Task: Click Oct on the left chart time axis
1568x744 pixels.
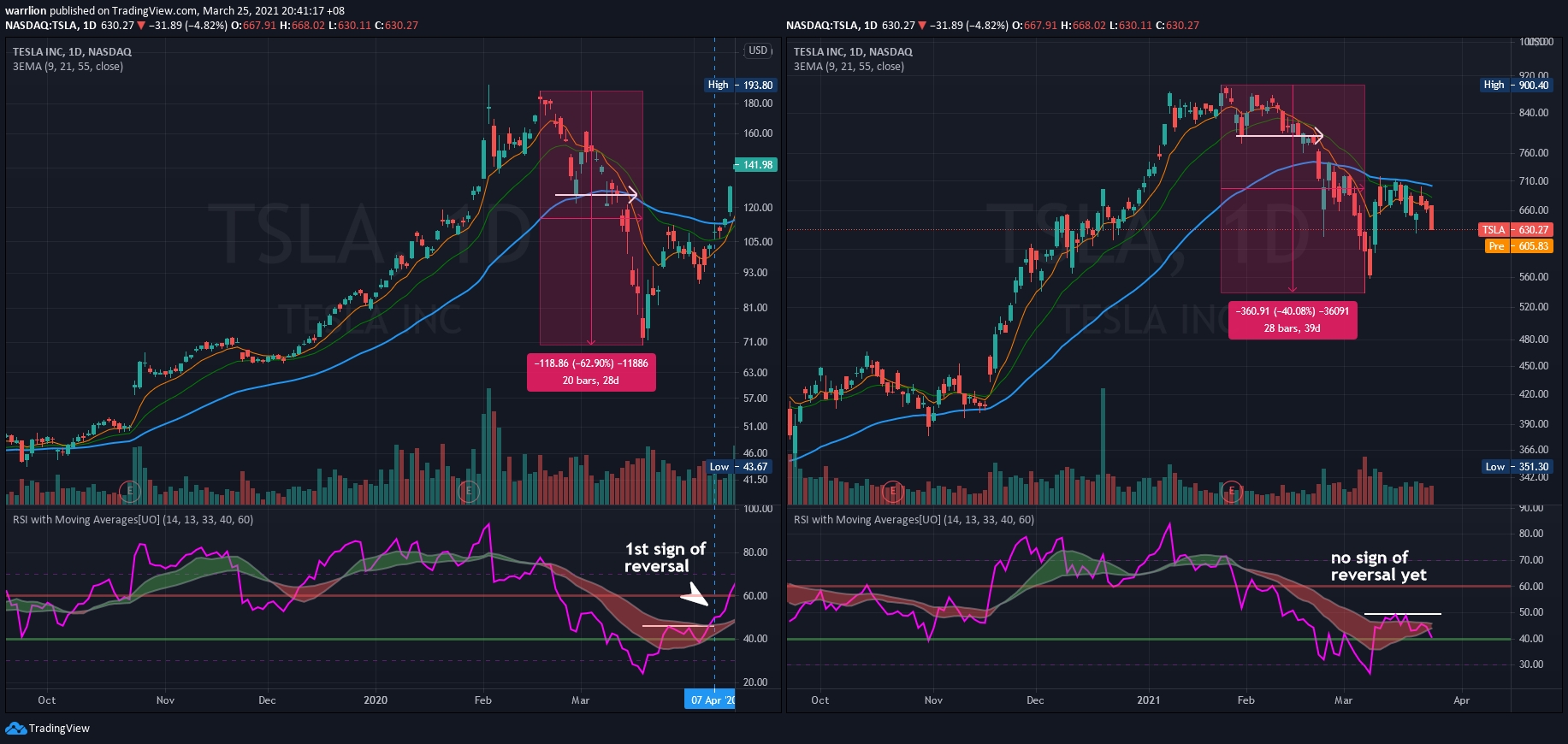Action: pyautogui.click(x=47, y=700)
